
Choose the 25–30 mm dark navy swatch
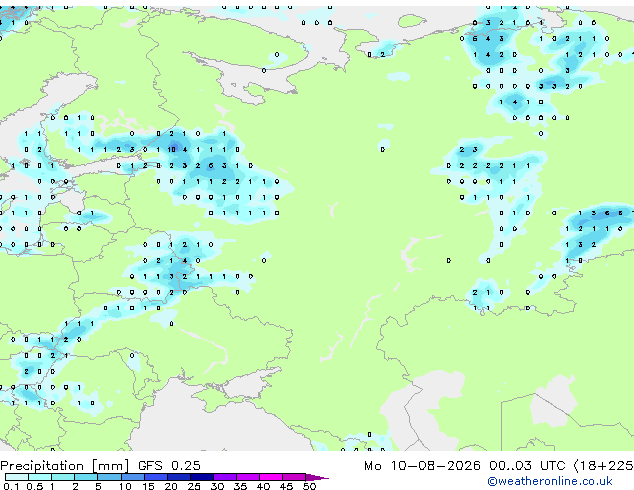[201, 477]
